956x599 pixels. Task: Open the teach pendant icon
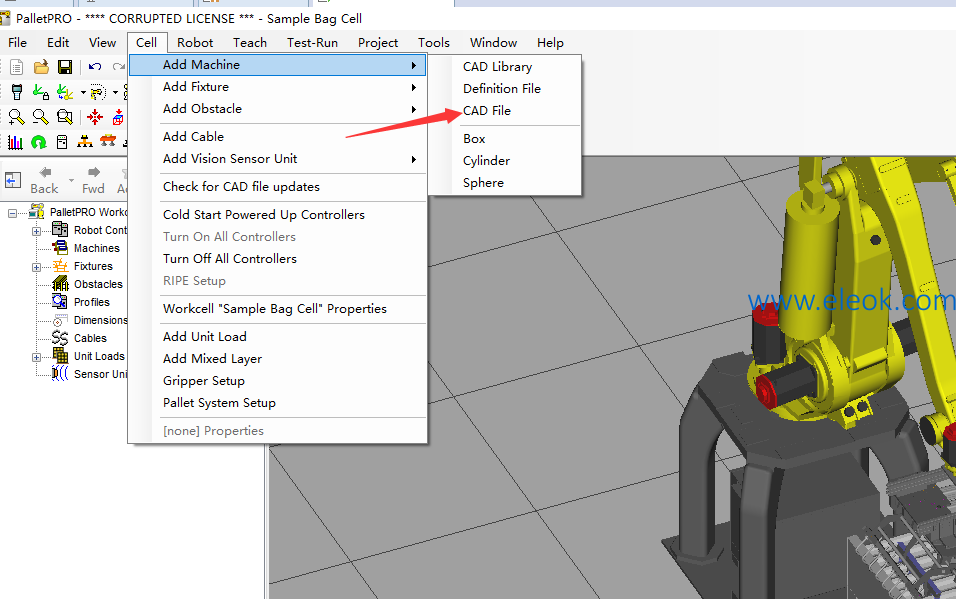[17, 92]
